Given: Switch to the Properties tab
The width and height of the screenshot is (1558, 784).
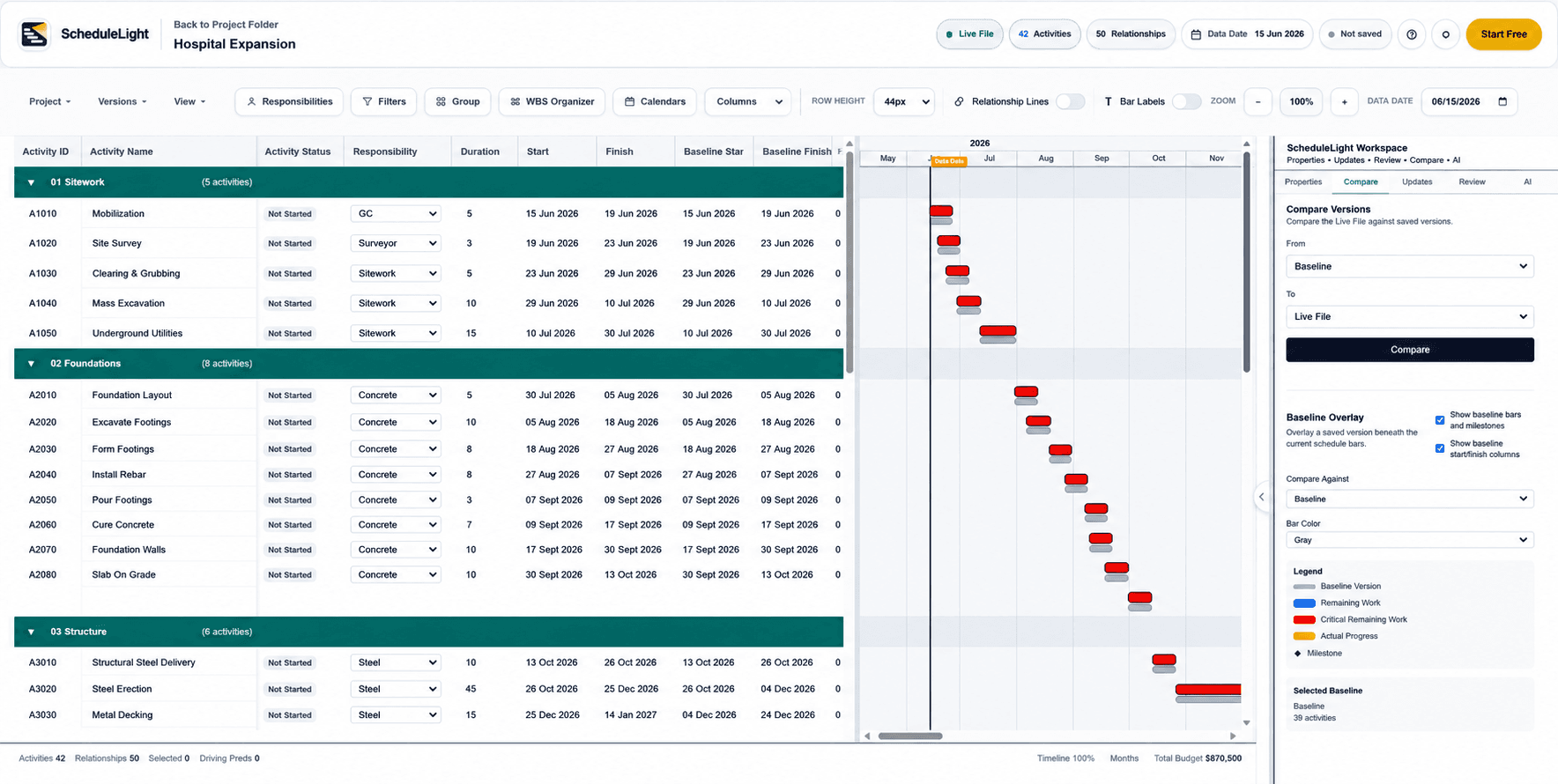Looking at the screenshot, I should (1303, 181).
